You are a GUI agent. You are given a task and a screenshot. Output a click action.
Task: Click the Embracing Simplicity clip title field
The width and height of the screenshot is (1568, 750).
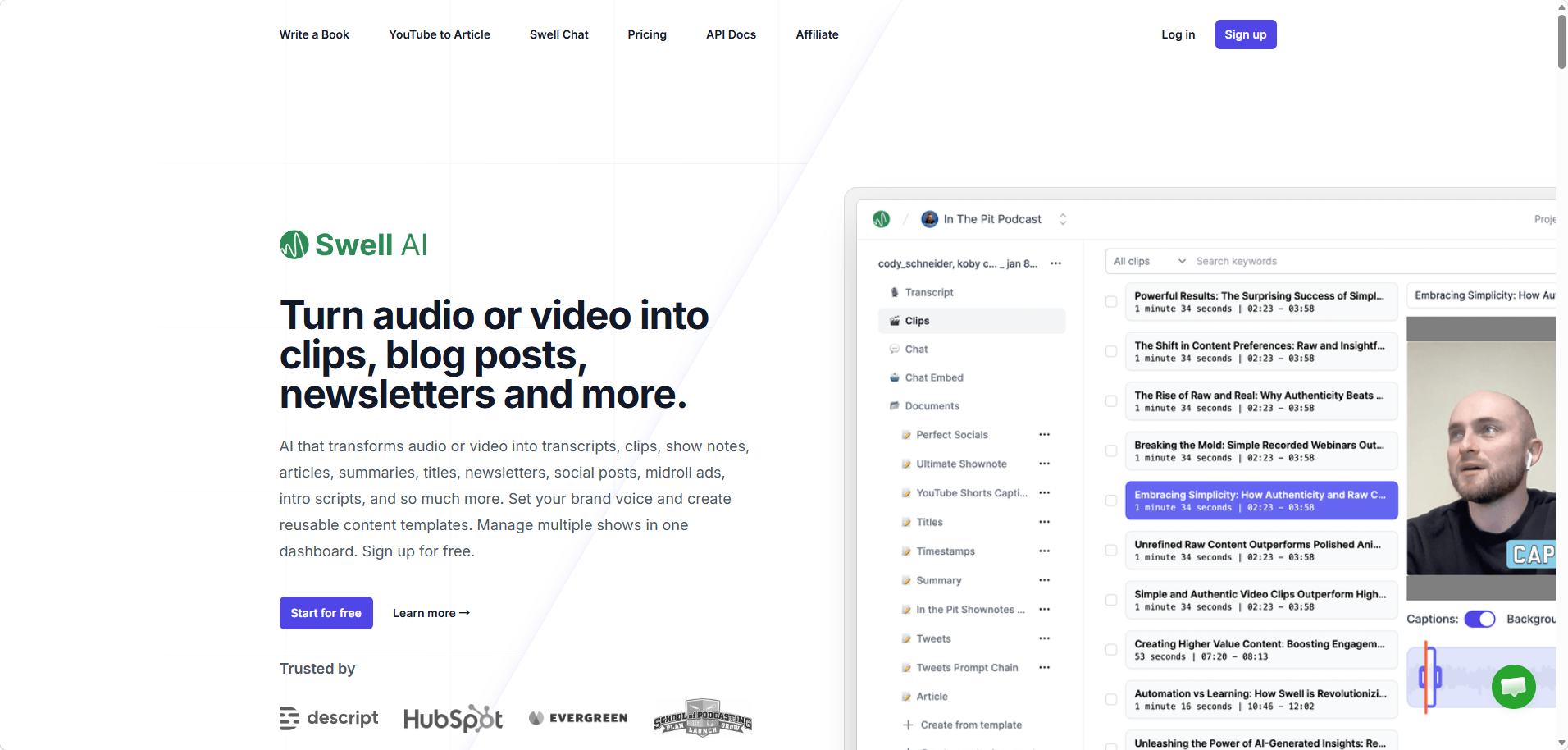pyautogui.click(x=1481, y=295)
